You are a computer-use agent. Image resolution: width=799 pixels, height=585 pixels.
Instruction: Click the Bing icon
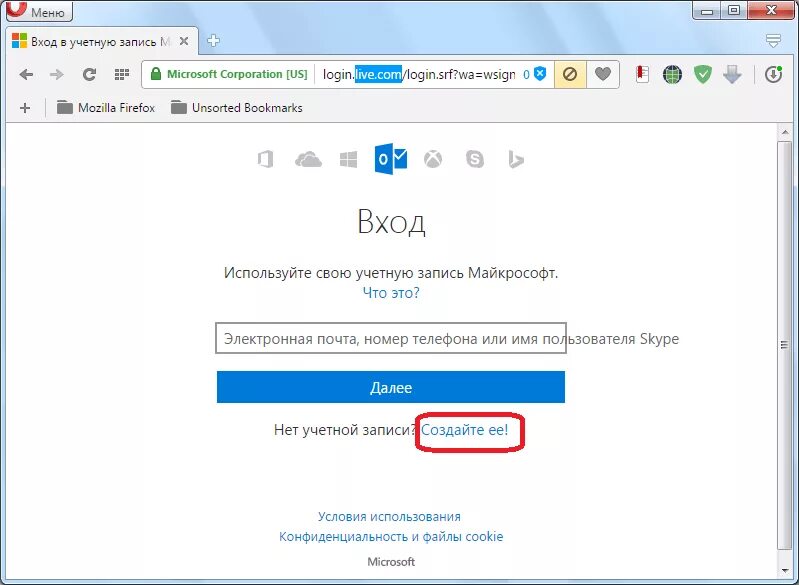click(516, 159)
